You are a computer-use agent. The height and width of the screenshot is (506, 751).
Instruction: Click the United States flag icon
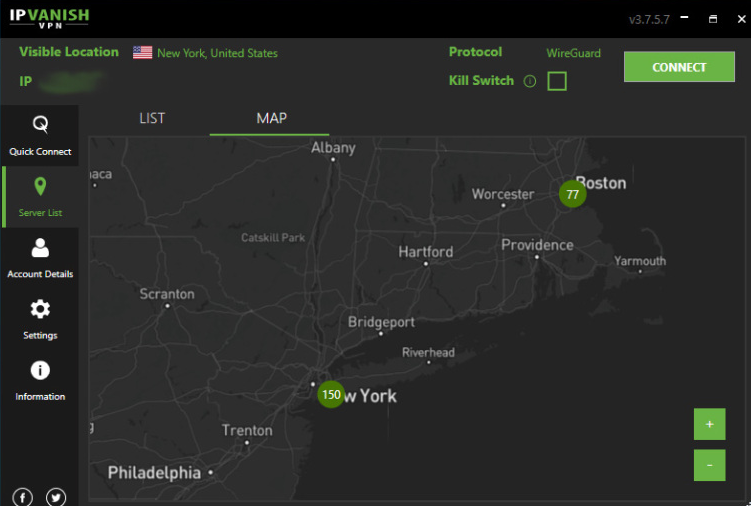click(143, 53)
